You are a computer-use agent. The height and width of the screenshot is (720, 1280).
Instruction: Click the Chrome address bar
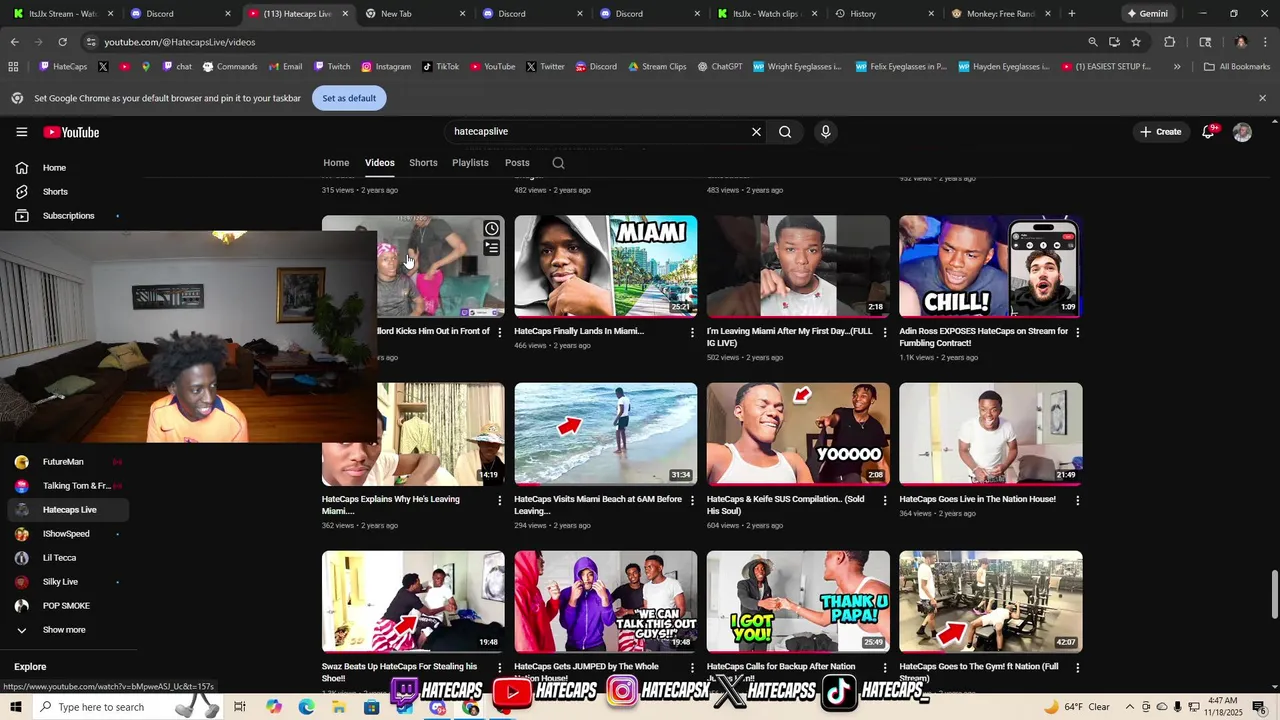590,42
